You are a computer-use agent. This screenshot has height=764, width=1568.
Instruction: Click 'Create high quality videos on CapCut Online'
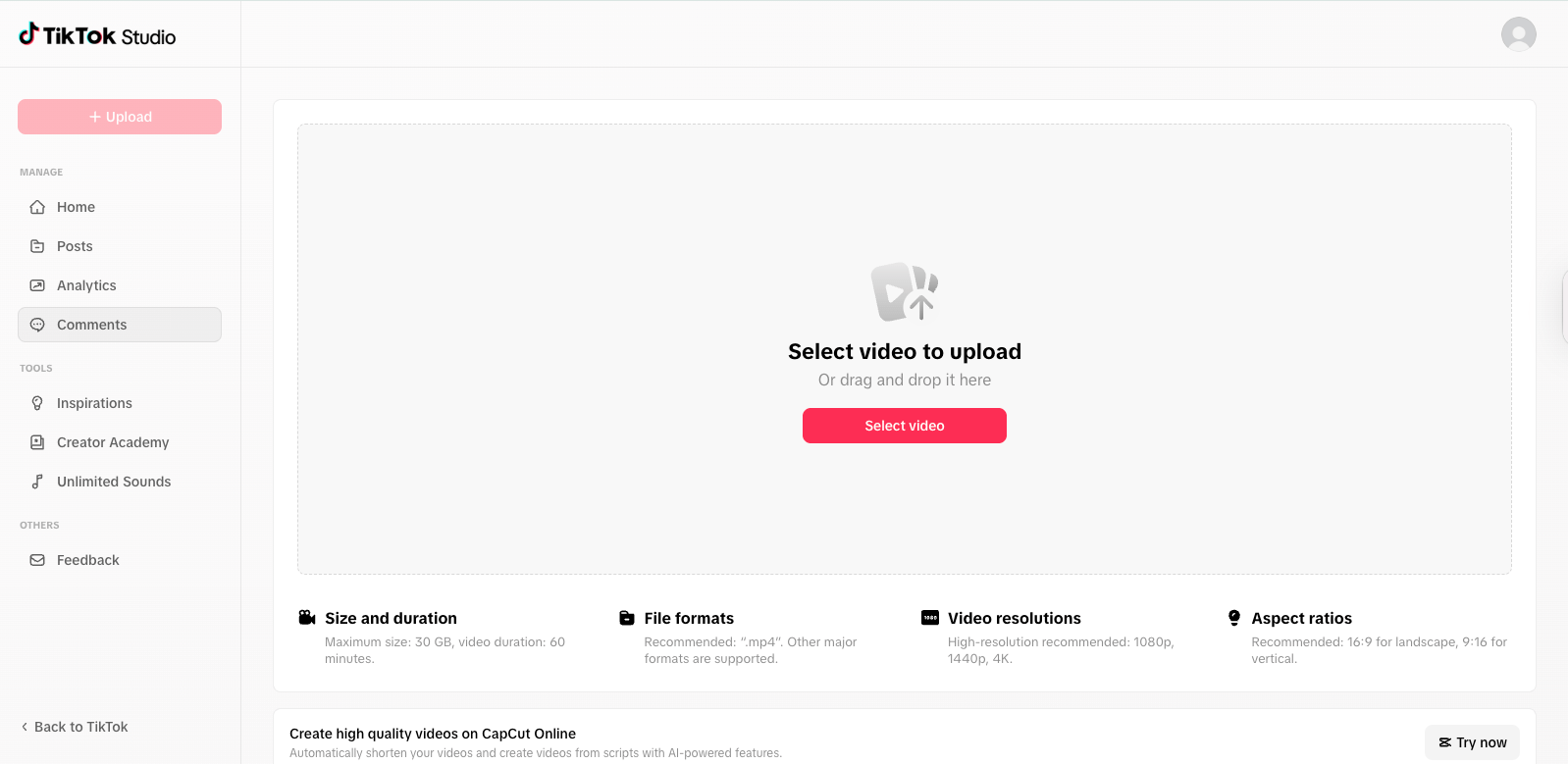433,734
